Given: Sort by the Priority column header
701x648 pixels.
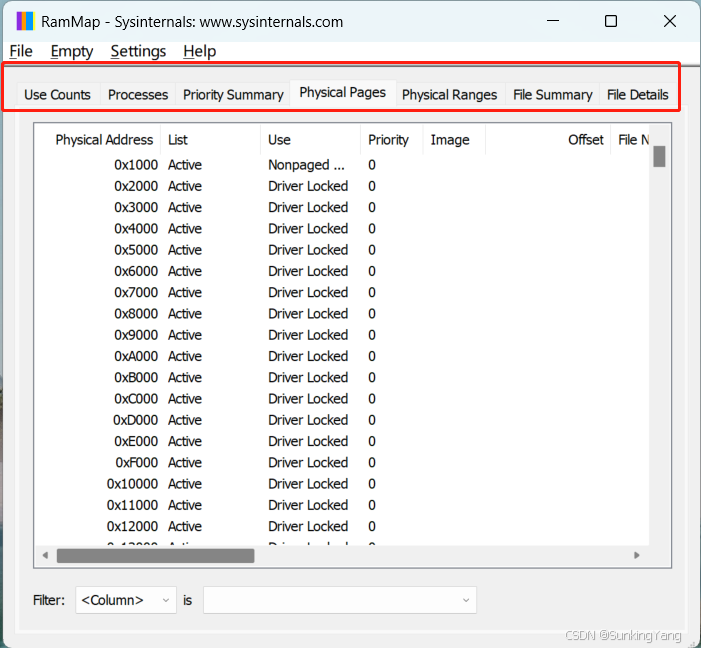Looking at the screenshot, I should 392,140.
